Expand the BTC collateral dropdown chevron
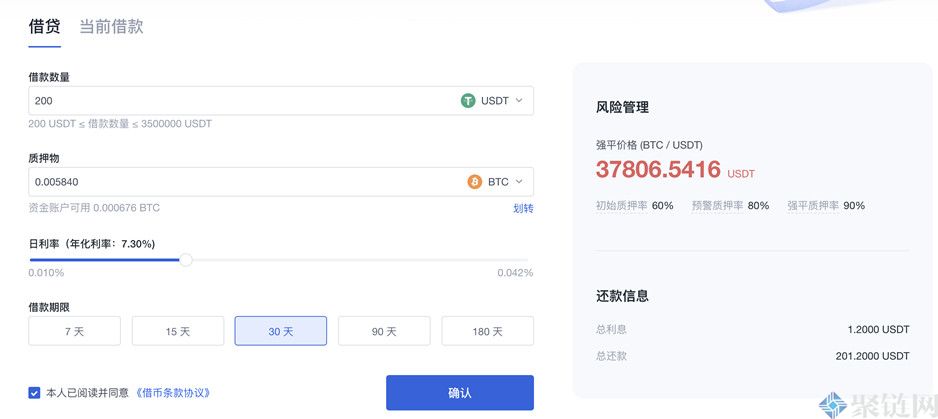938x419 pixels. pyautogui.click(x=519, y=182)
